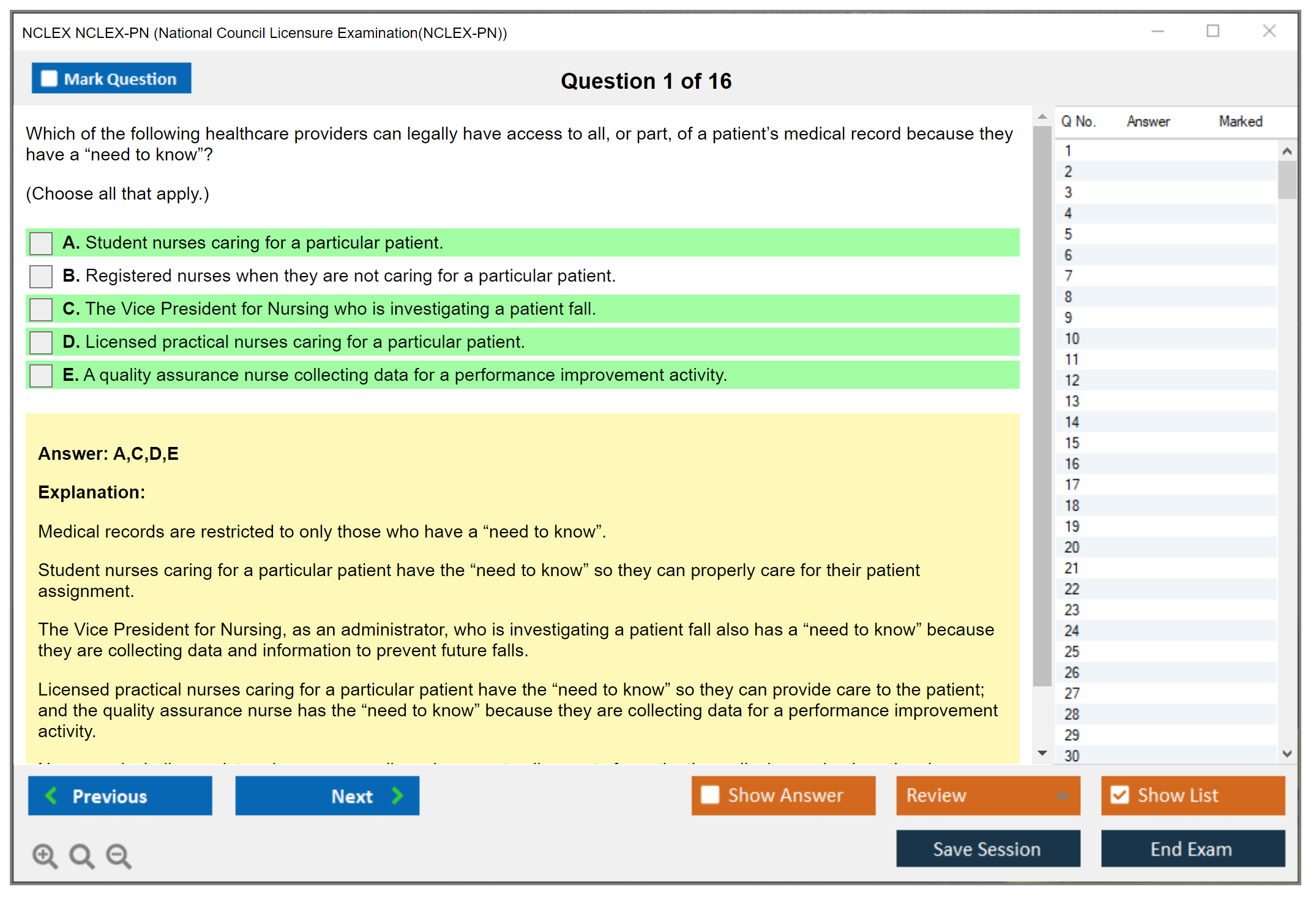This screenshot has width=1316, height=900.
Task: Select question 16 in the list
Action: tap(1072, 464)
